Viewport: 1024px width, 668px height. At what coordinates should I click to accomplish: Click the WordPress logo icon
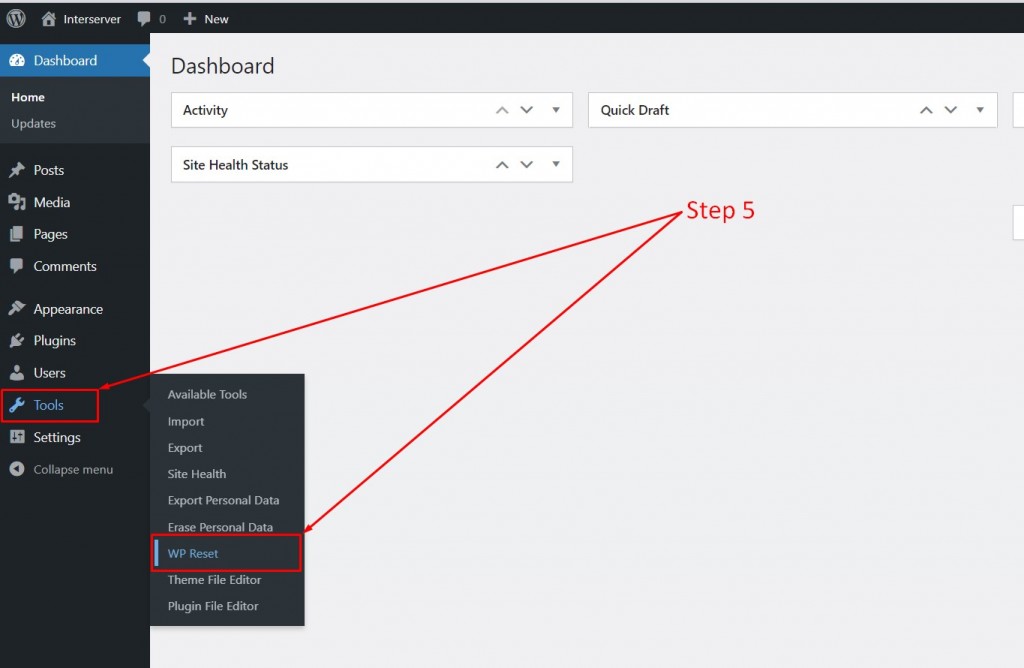16,18
